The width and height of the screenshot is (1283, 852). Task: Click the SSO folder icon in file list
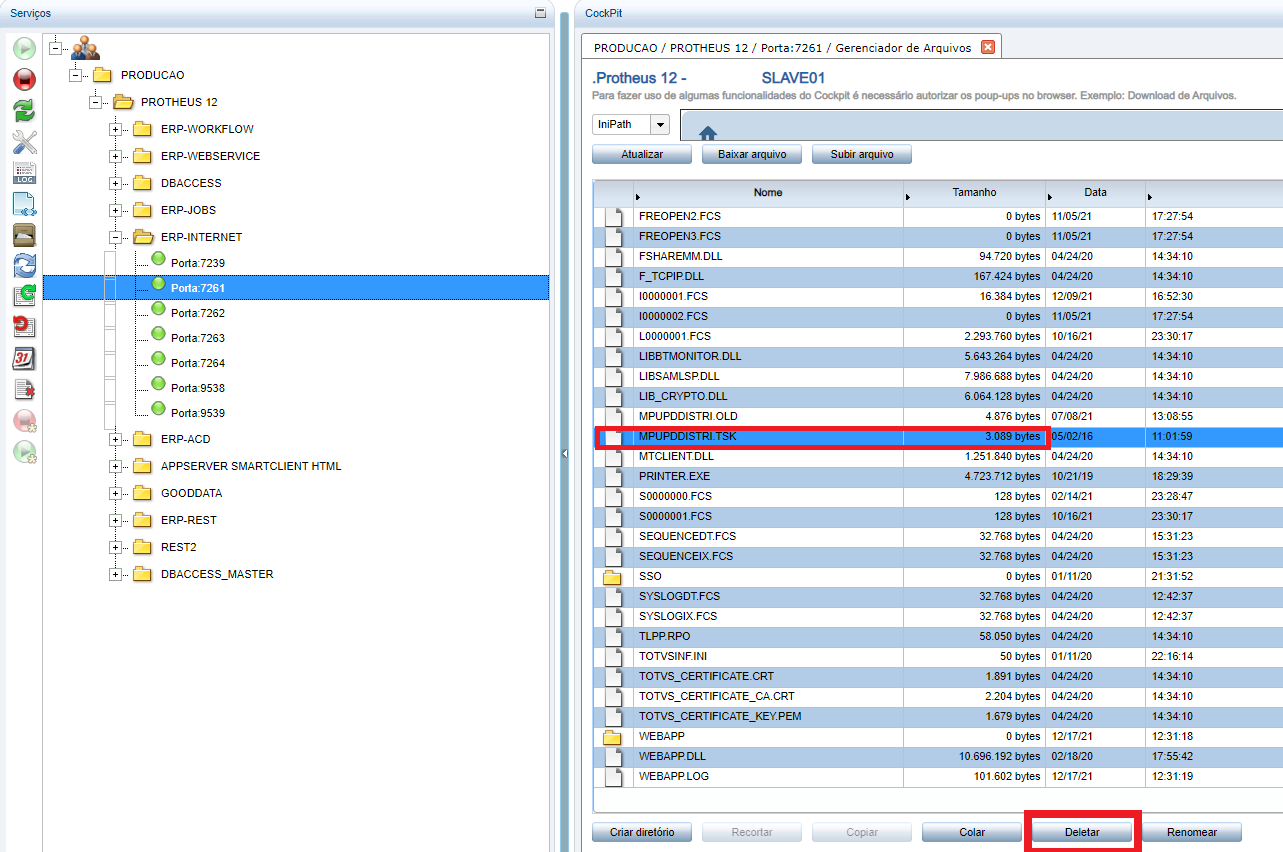point(612,577)
